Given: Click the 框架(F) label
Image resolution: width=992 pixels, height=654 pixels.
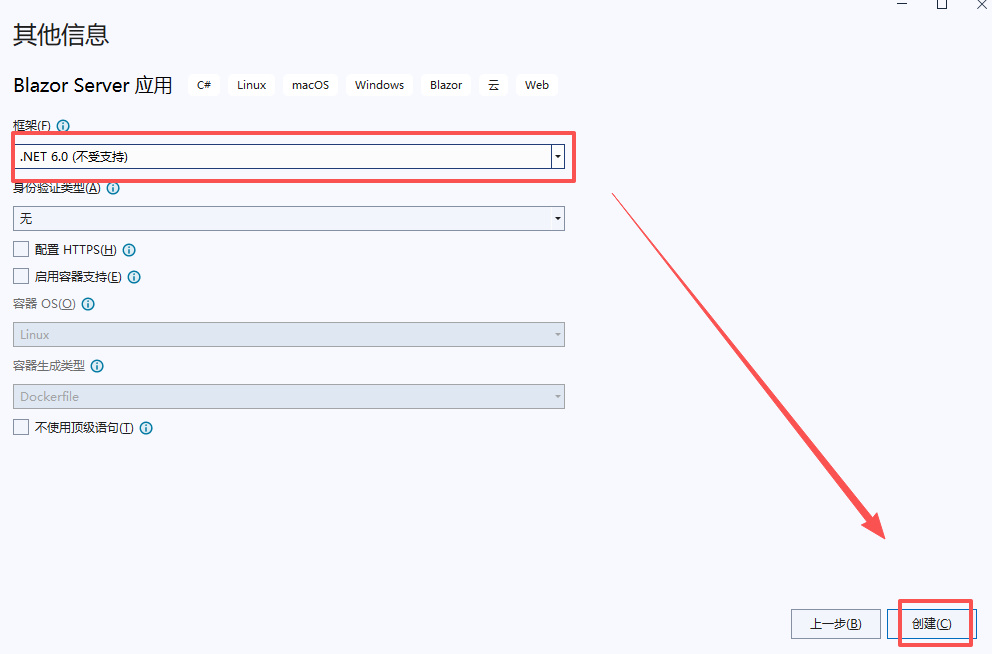Looking at the screenshot, I should point(32,126).
